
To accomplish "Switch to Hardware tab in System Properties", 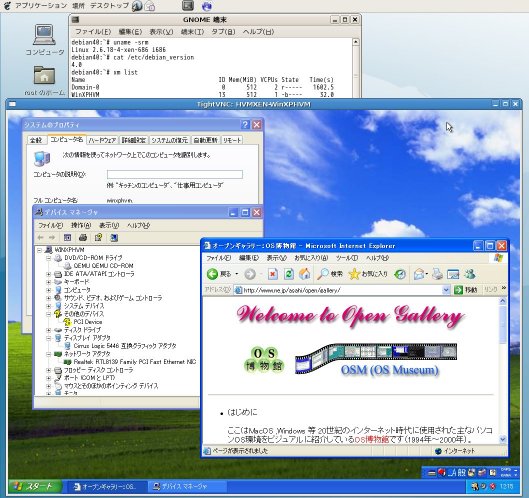I will (x=102, y=140).
